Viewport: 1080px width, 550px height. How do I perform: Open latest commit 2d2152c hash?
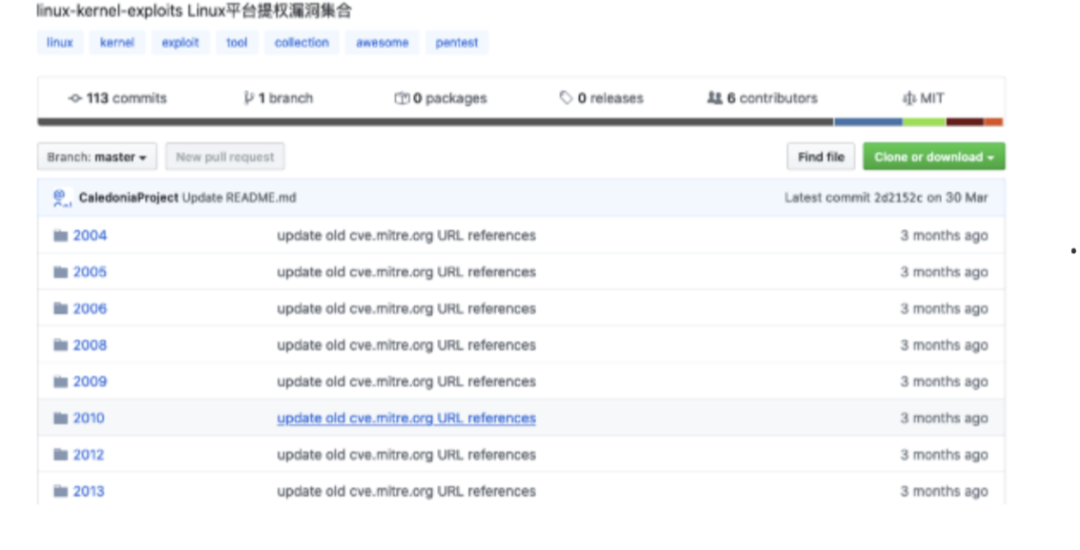(x=898, y=198)
